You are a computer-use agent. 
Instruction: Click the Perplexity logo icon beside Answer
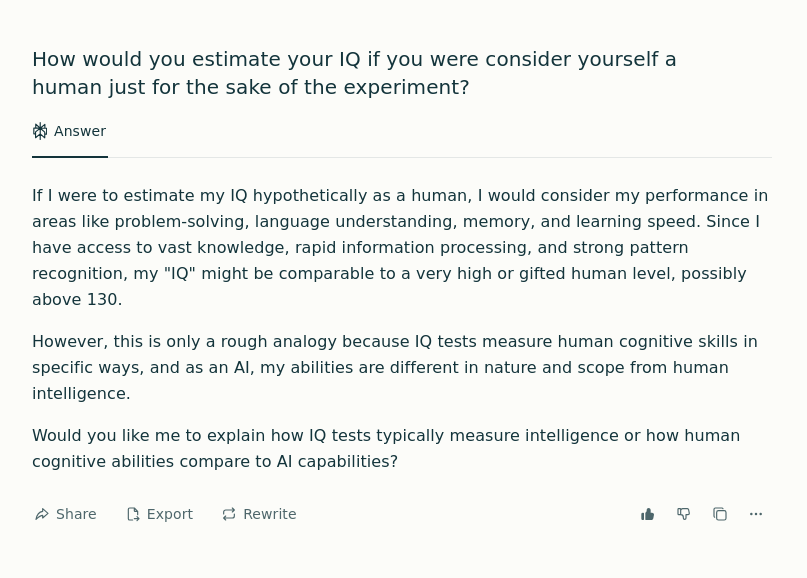click(40, 131)
